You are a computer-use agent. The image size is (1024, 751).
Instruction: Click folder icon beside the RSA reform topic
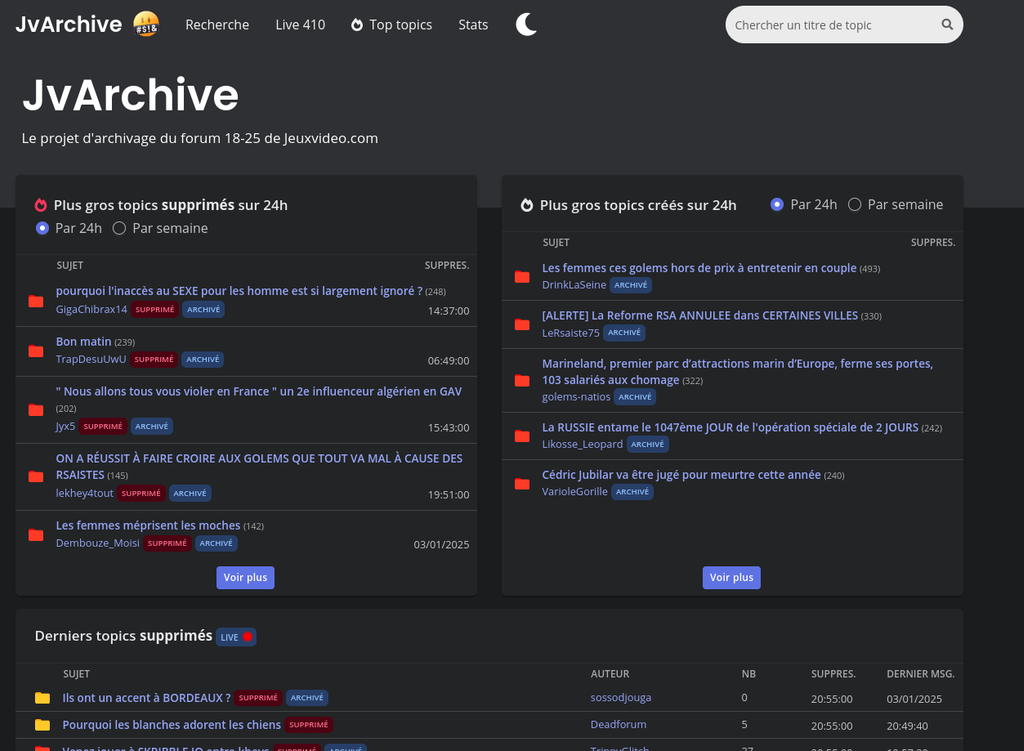[522, 325]
